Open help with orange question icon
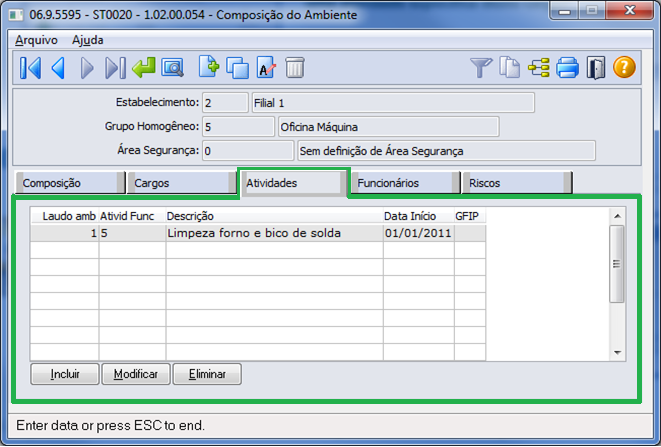Screen dimensions: 661x447 pyautogui.click(x=624, y=67)
